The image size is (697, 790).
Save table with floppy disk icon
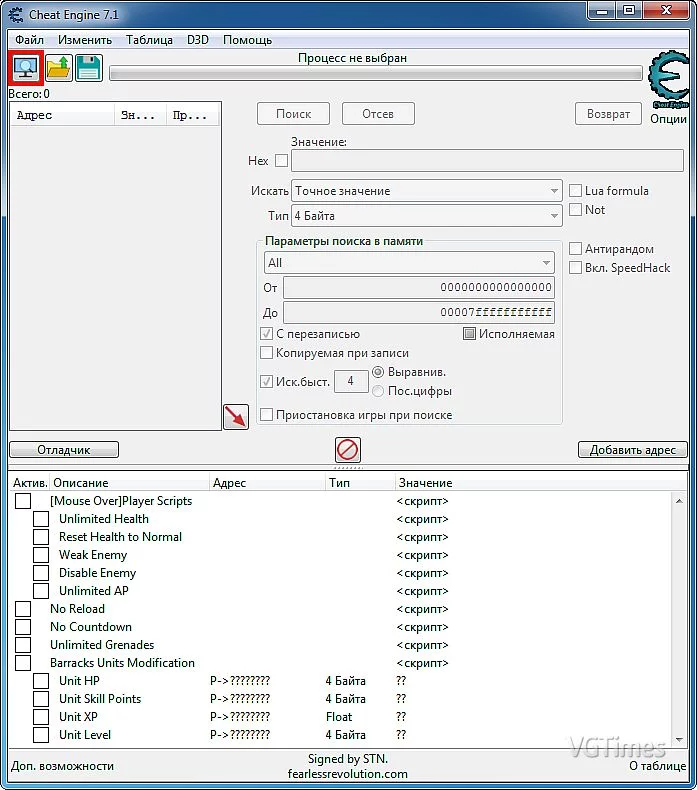89,68
